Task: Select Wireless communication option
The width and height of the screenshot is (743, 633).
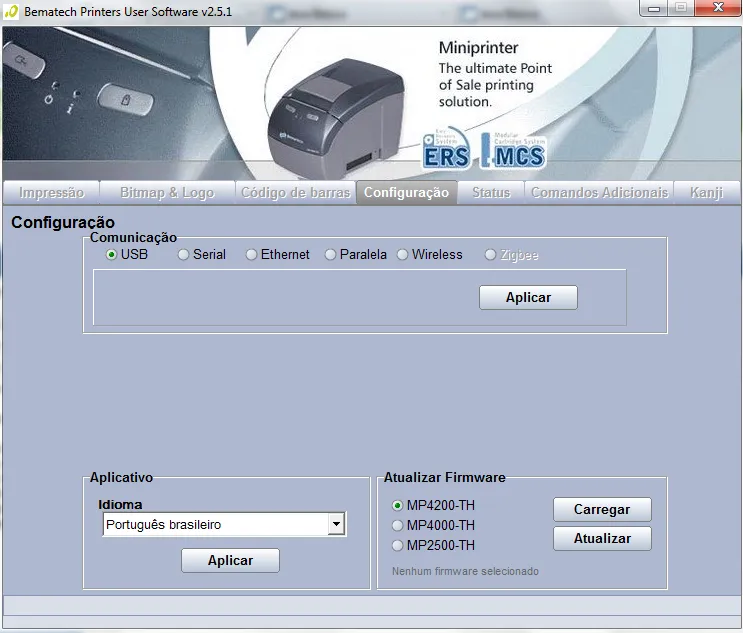Action: coord(402,255)
